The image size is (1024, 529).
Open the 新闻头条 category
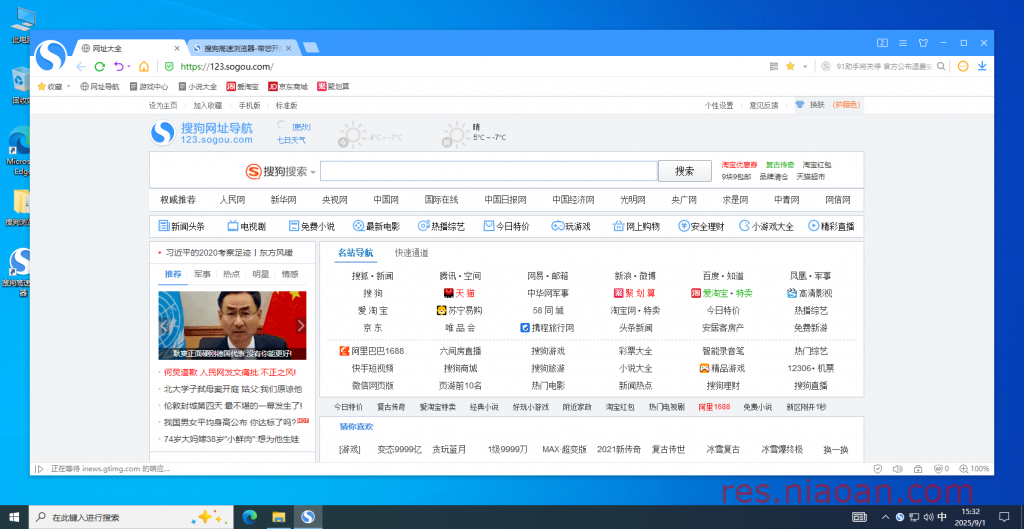point(182,227)
